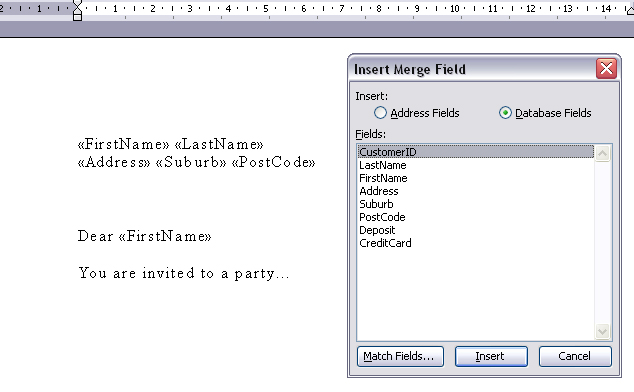Cancel the Insert Merge Field dialog
Screen dimensions: 634x392
[575, 356]
